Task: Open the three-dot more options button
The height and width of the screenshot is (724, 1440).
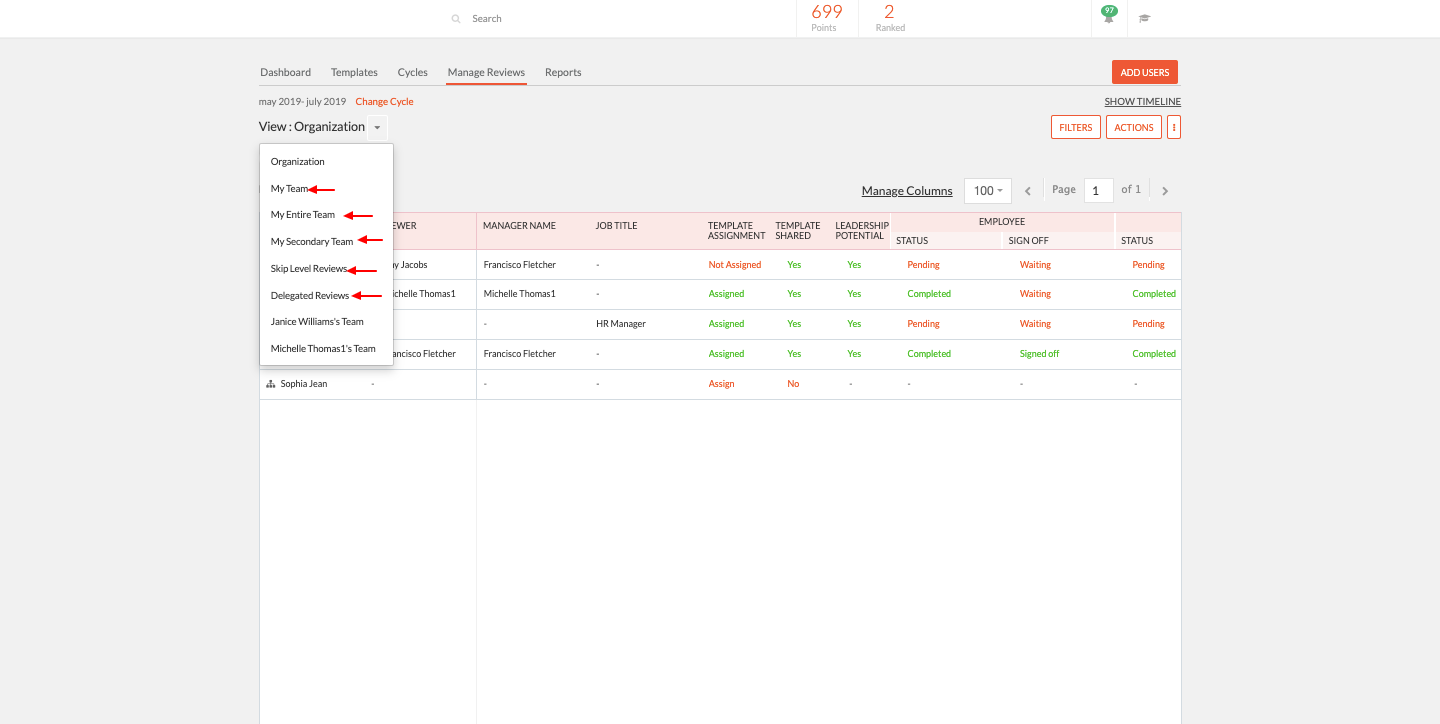Action: pyautogui.click(x=1174, y=127)
